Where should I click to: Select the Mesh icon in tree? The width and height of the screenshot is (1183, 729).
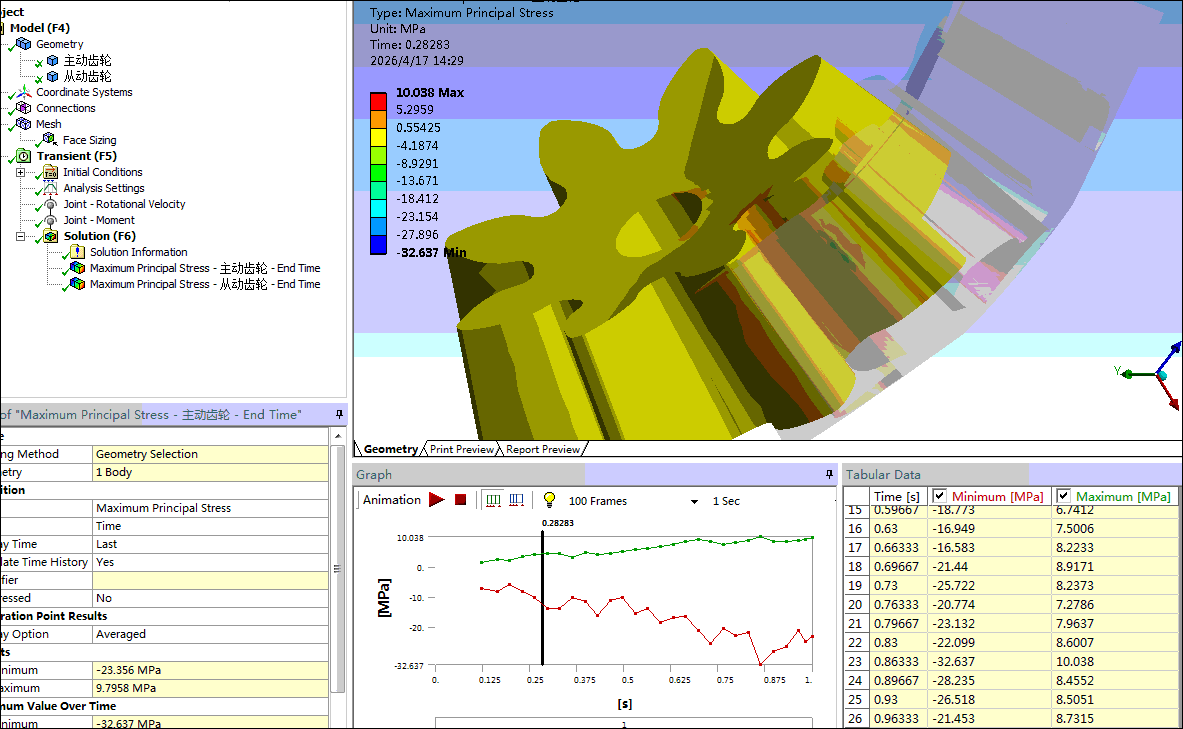[24, 124]
